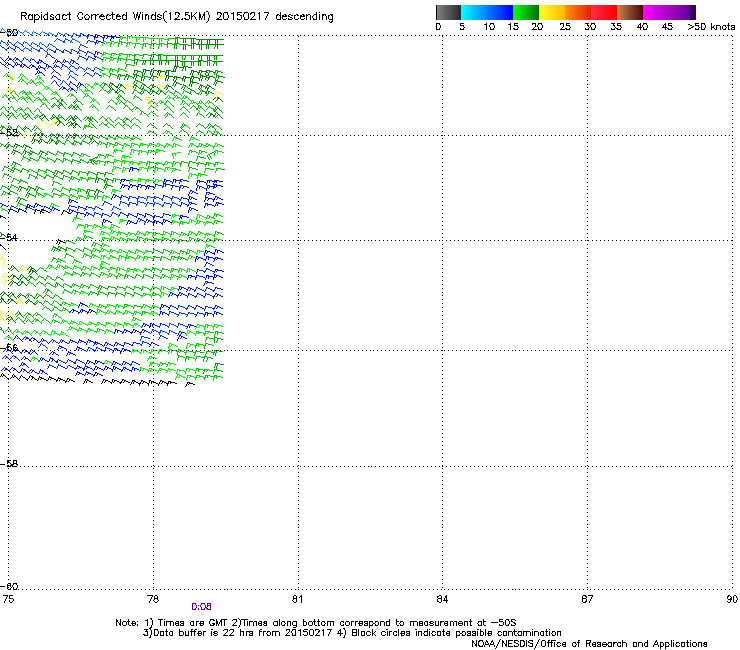Click the Rapidscat Corrected Winds title text
740x650 pixels.
[177, 16]
